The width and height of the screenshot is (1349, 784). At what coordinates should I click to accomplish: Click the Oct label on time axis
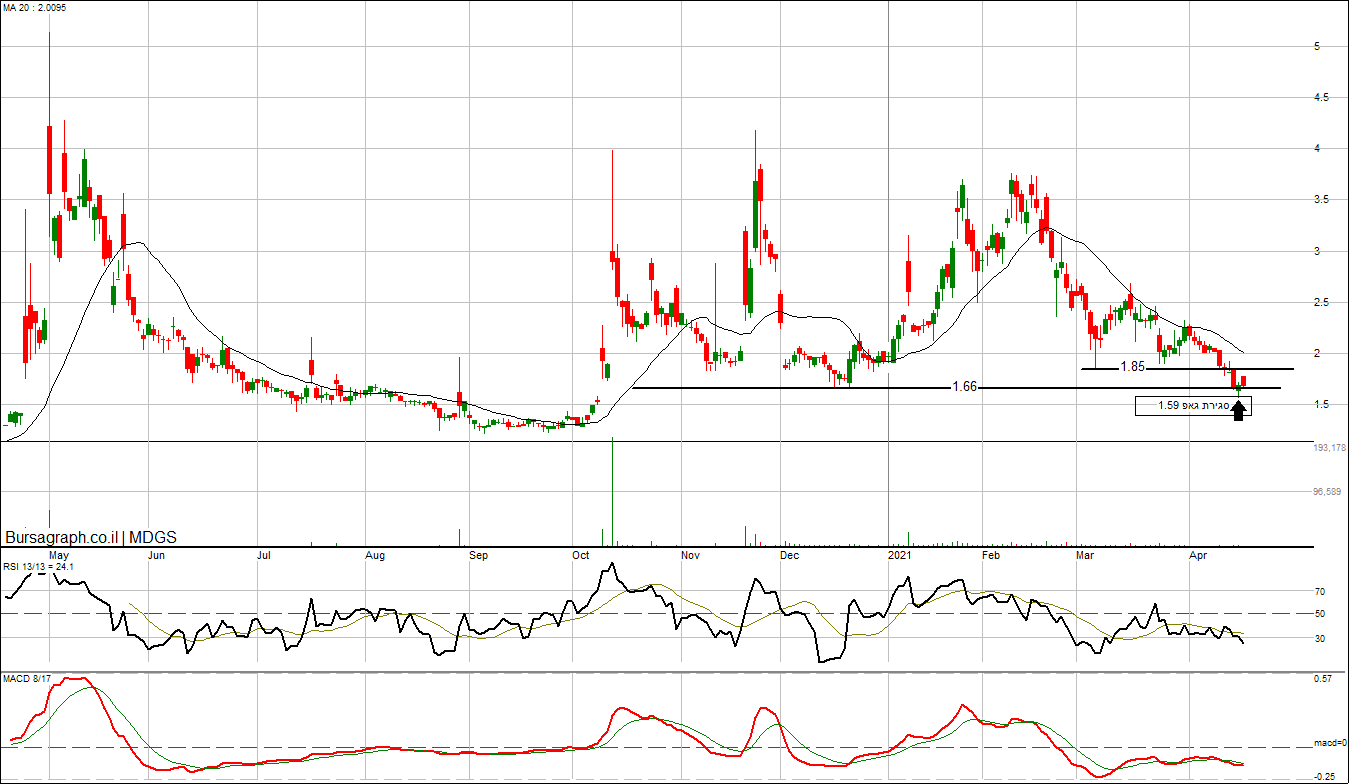point(581,554)
